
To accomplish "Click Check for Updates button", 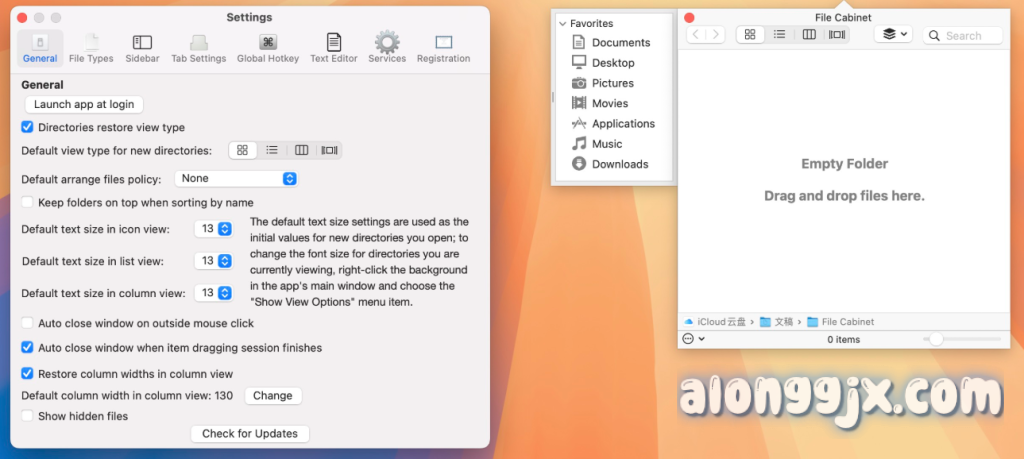I will point(249,434).
